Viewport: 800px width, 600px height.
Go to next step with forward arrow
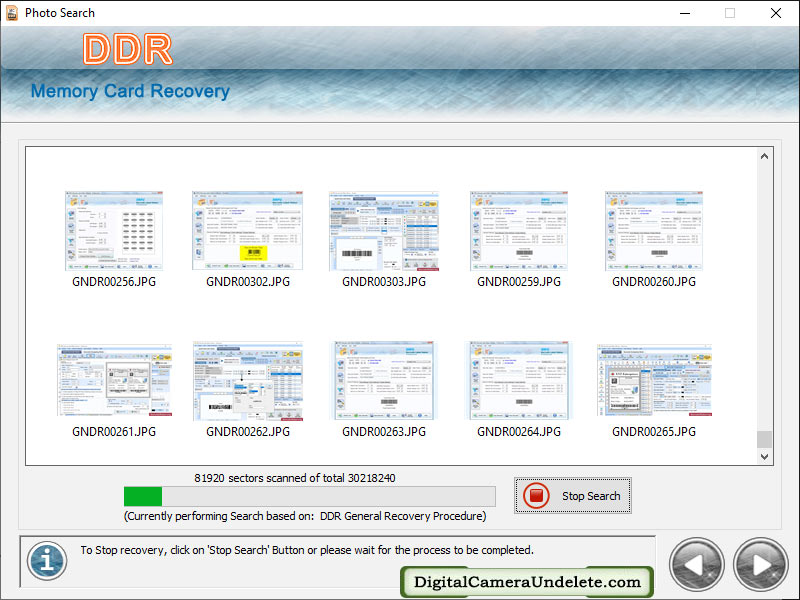click(x=761, y=564)
